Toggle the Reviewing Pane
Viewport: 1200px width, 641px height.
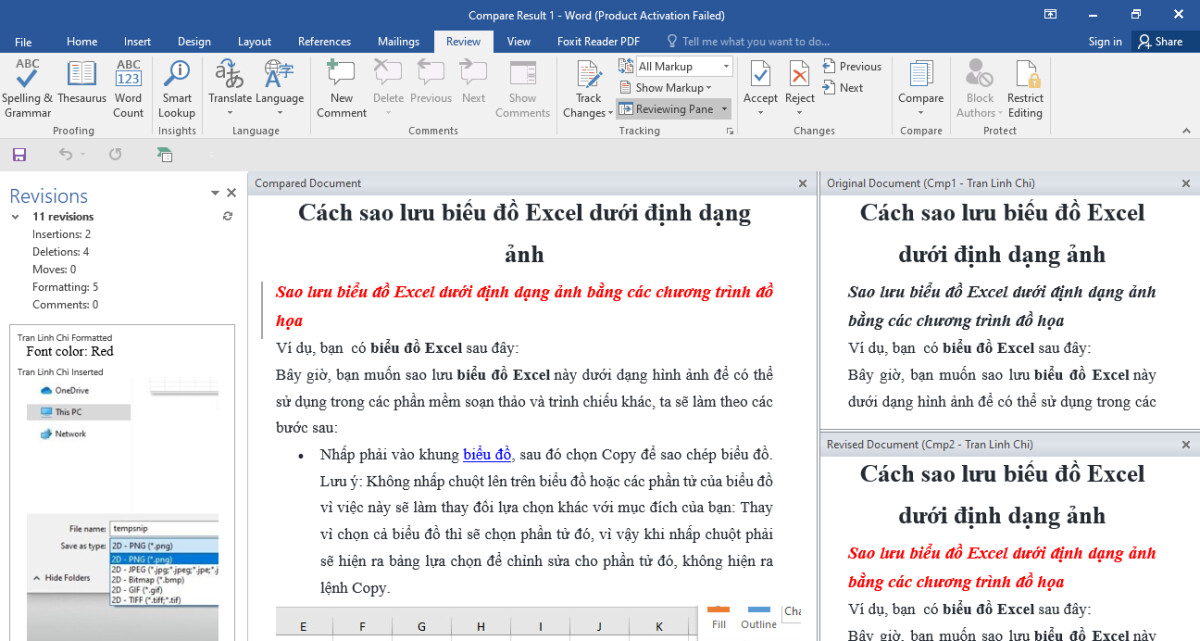pyautogui.click(x=666, y=109)
